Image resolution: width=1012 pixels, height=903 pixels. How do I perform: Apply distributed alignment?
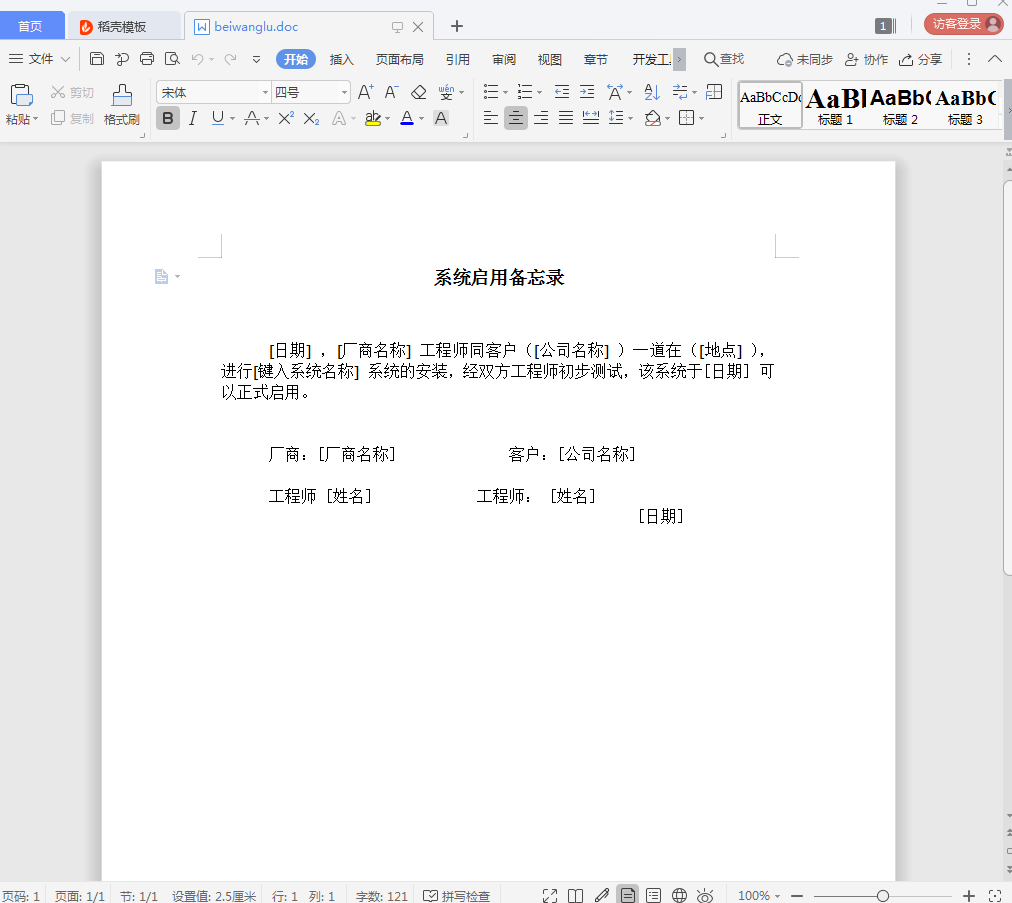[591, 117]
